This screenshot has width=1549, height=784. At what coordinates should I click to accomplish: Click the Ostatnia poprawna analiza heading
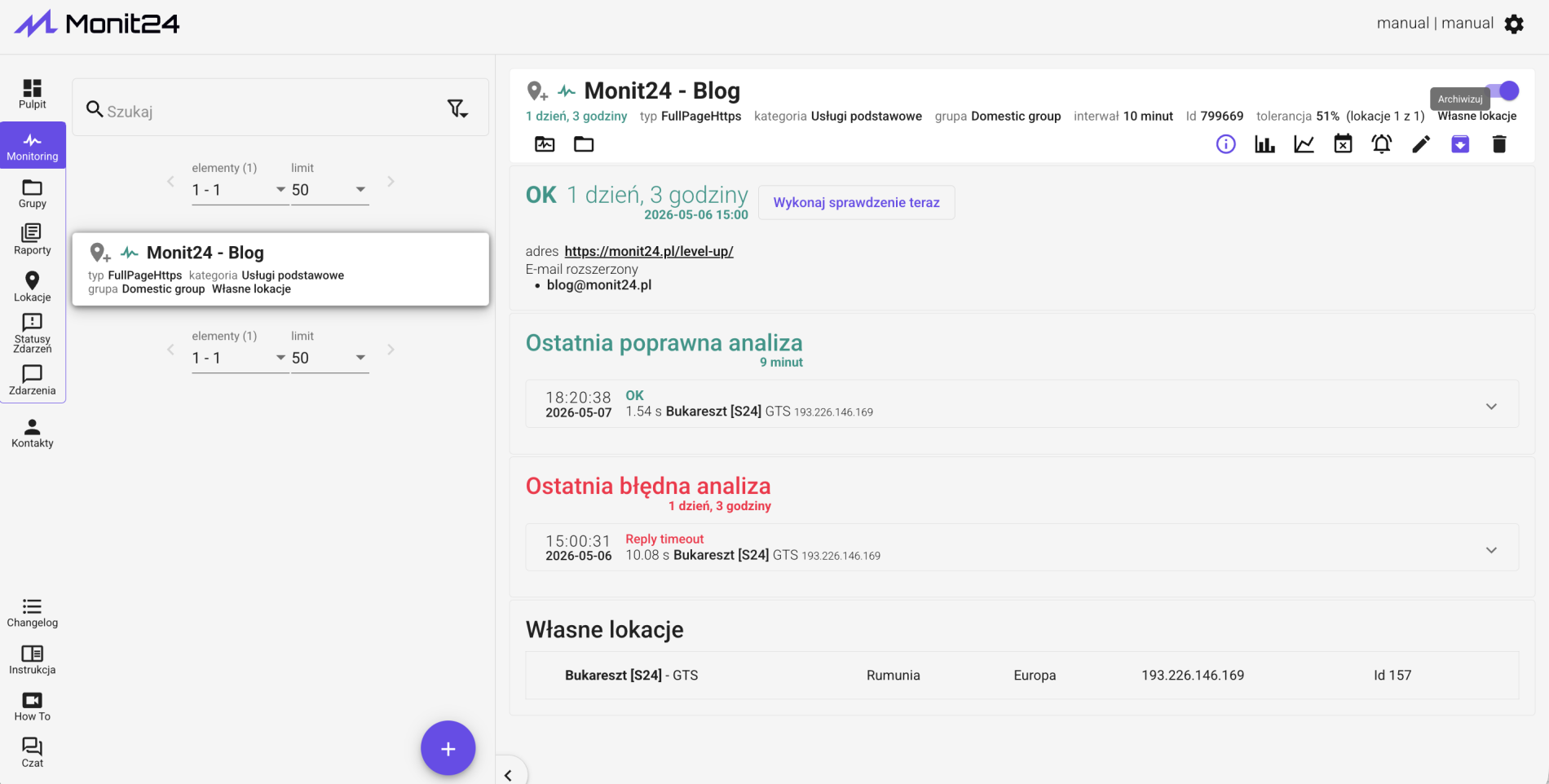coord(664,343)
